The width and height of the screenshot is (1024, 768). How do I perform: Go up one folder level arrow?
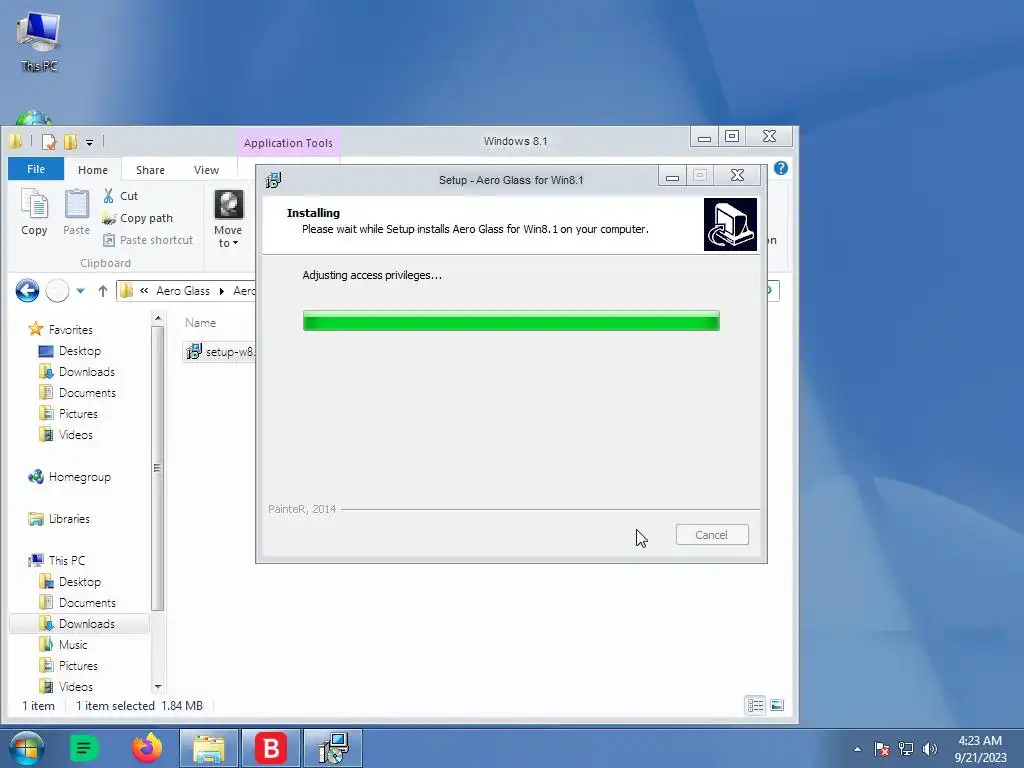pos(103,291)
